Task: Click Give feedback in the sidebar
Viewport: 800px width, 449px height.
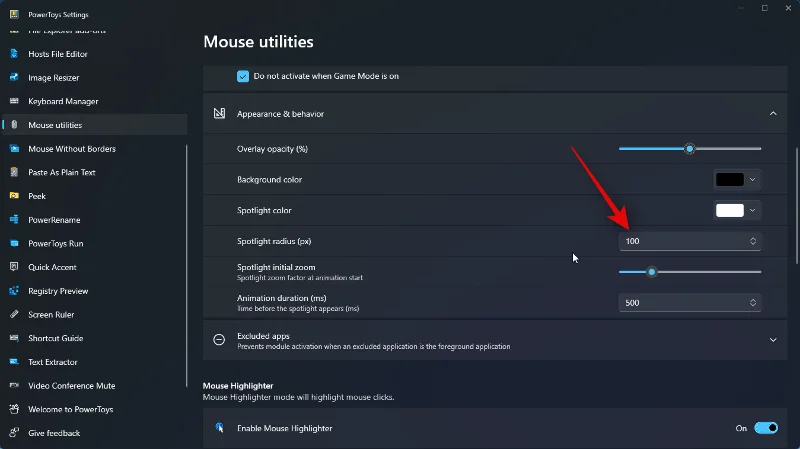Action: click(54, 433)
